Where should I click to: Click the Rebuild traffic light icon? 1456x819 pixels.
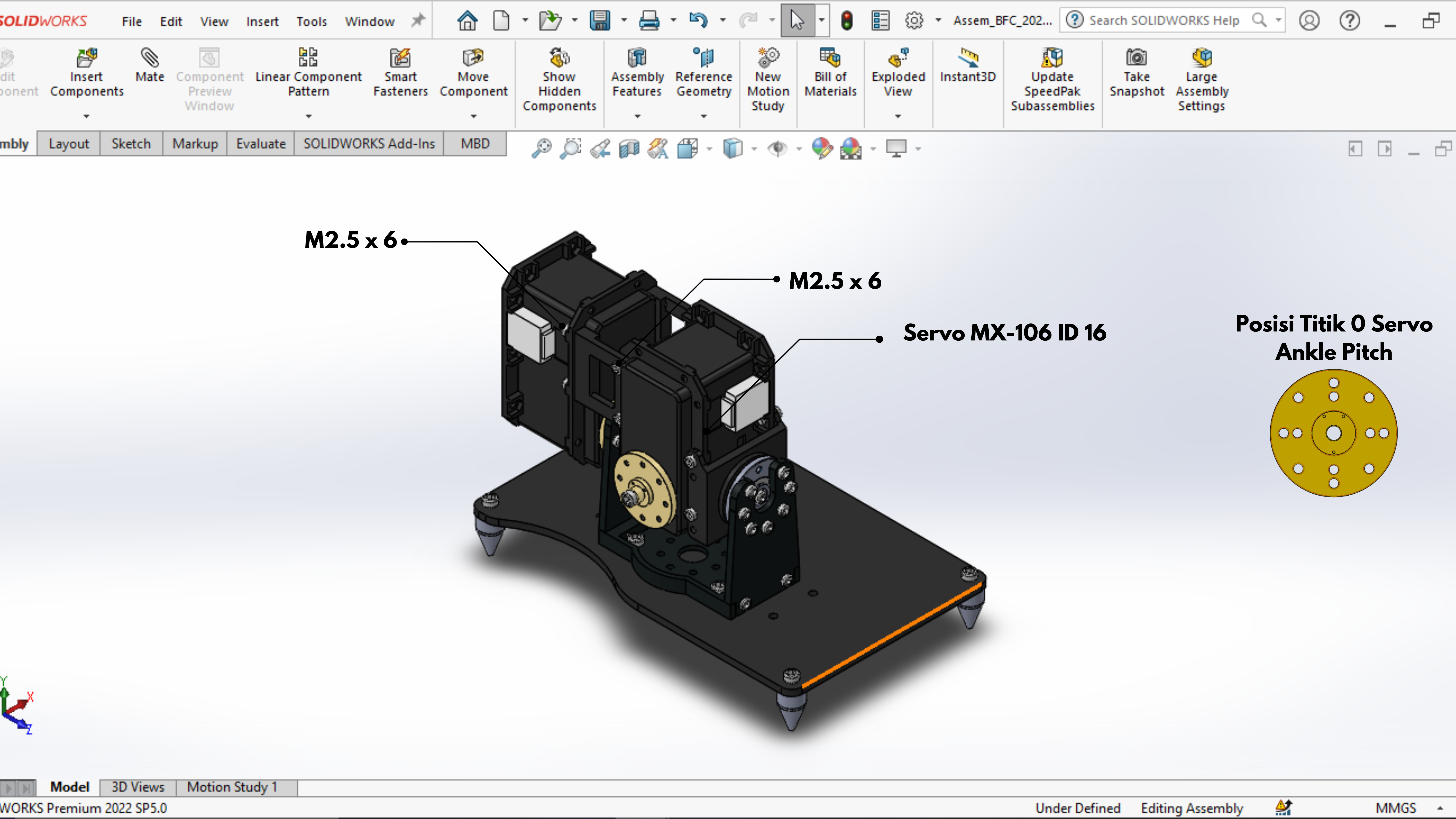847,21
